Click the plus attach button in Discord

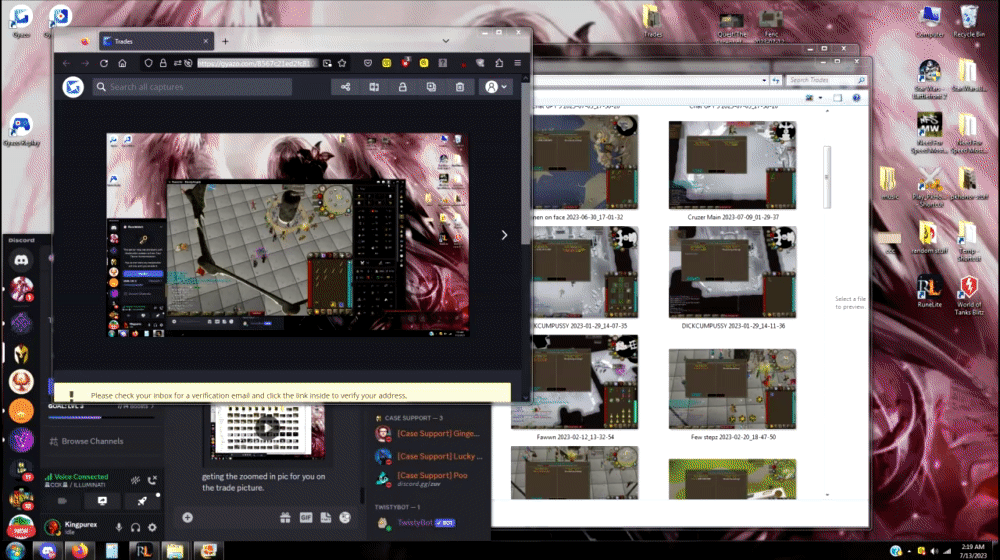click(188, 517)
